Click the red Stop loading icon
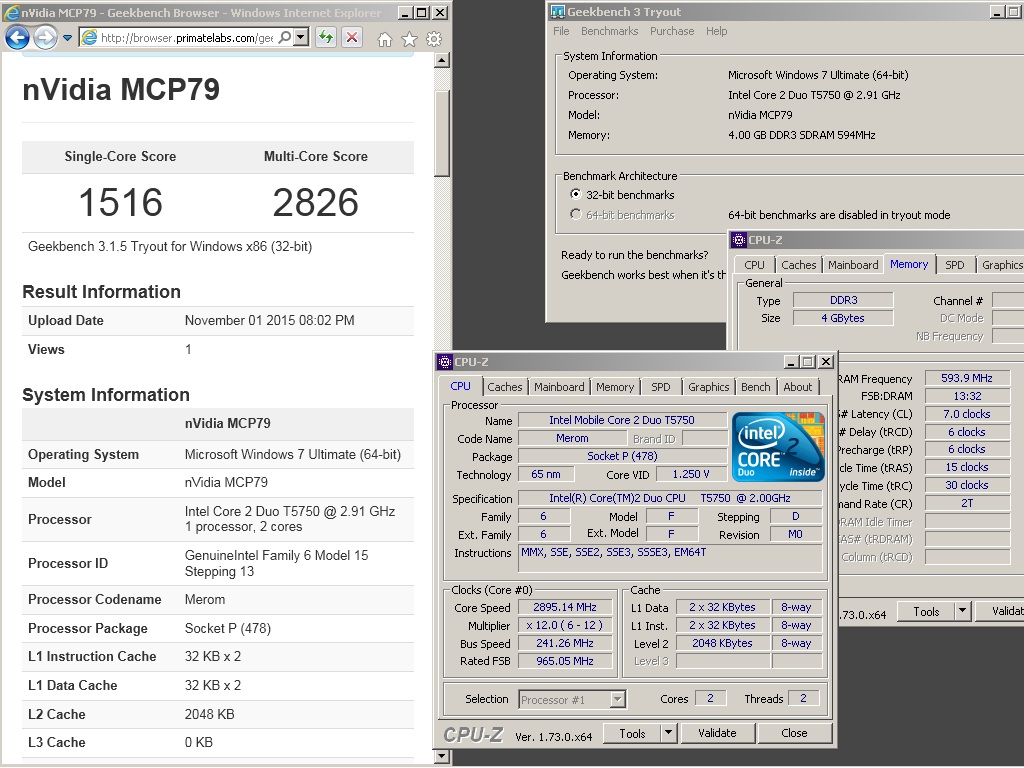 (352, 38)
